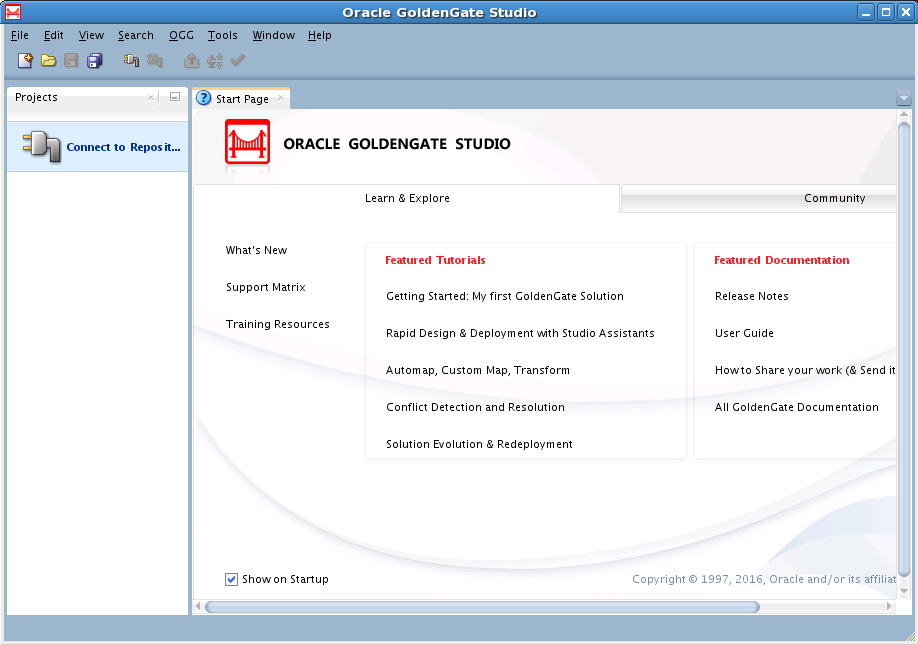Click the greyed checkmark validate toolbar icon
This screenshot has width=918, height=645.
(238, 60)
